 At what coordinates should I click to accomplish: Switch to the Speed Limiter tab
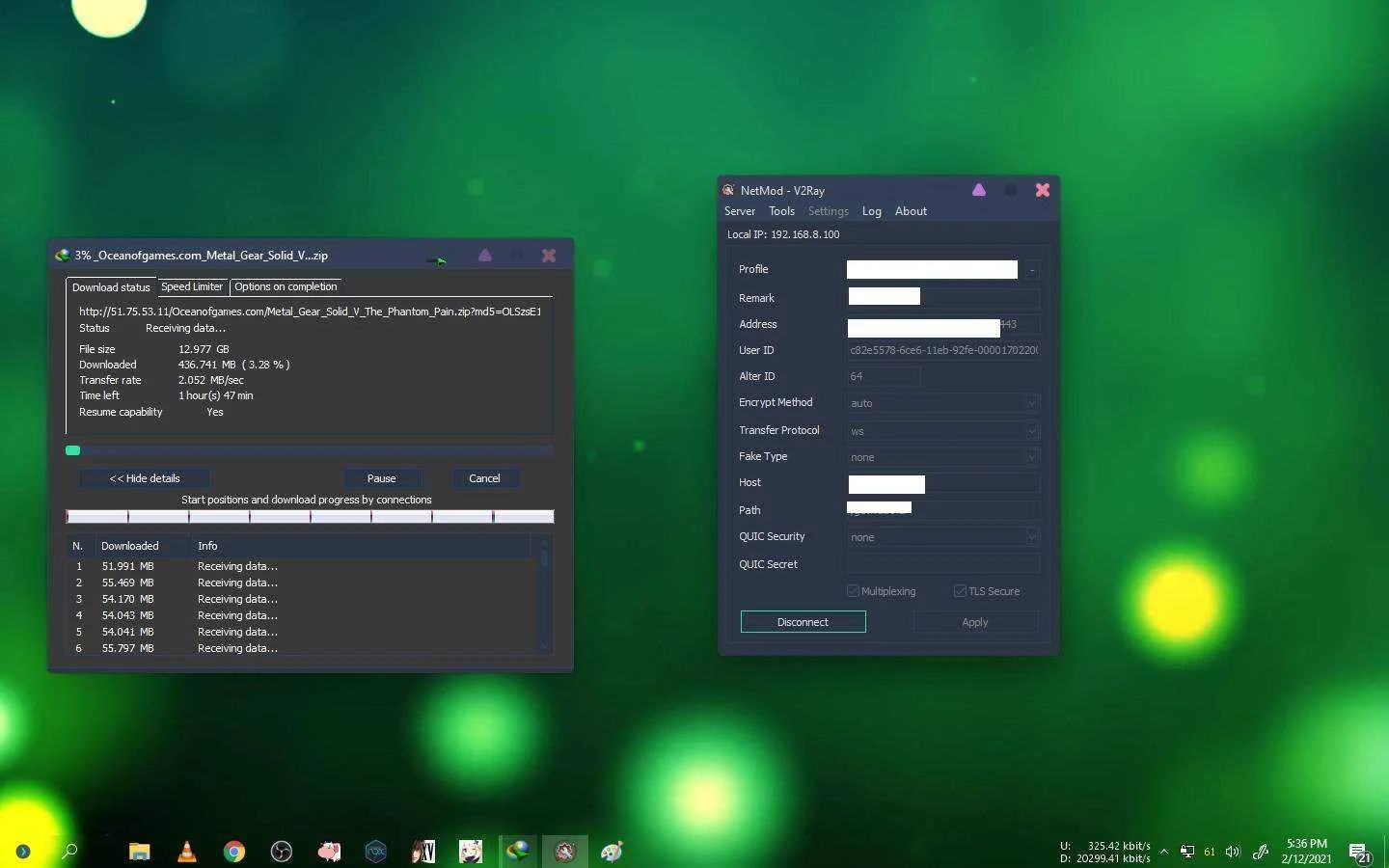point(192,286)
